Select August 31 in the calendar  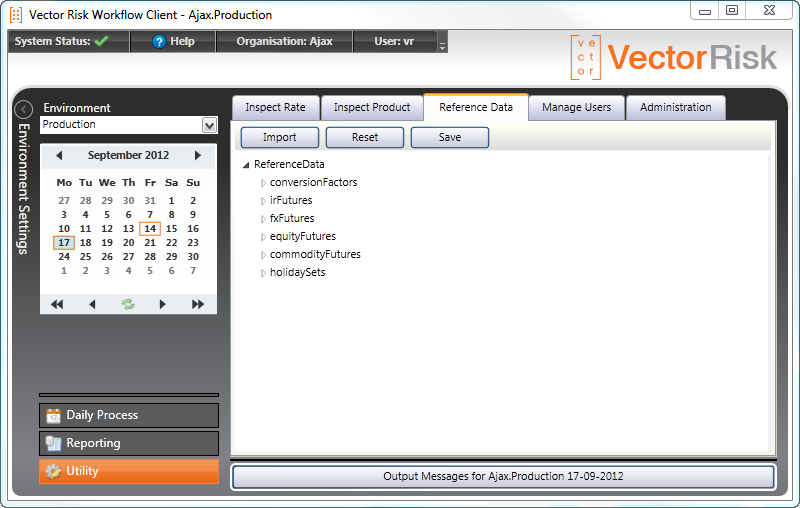click(x=150, y=200)
